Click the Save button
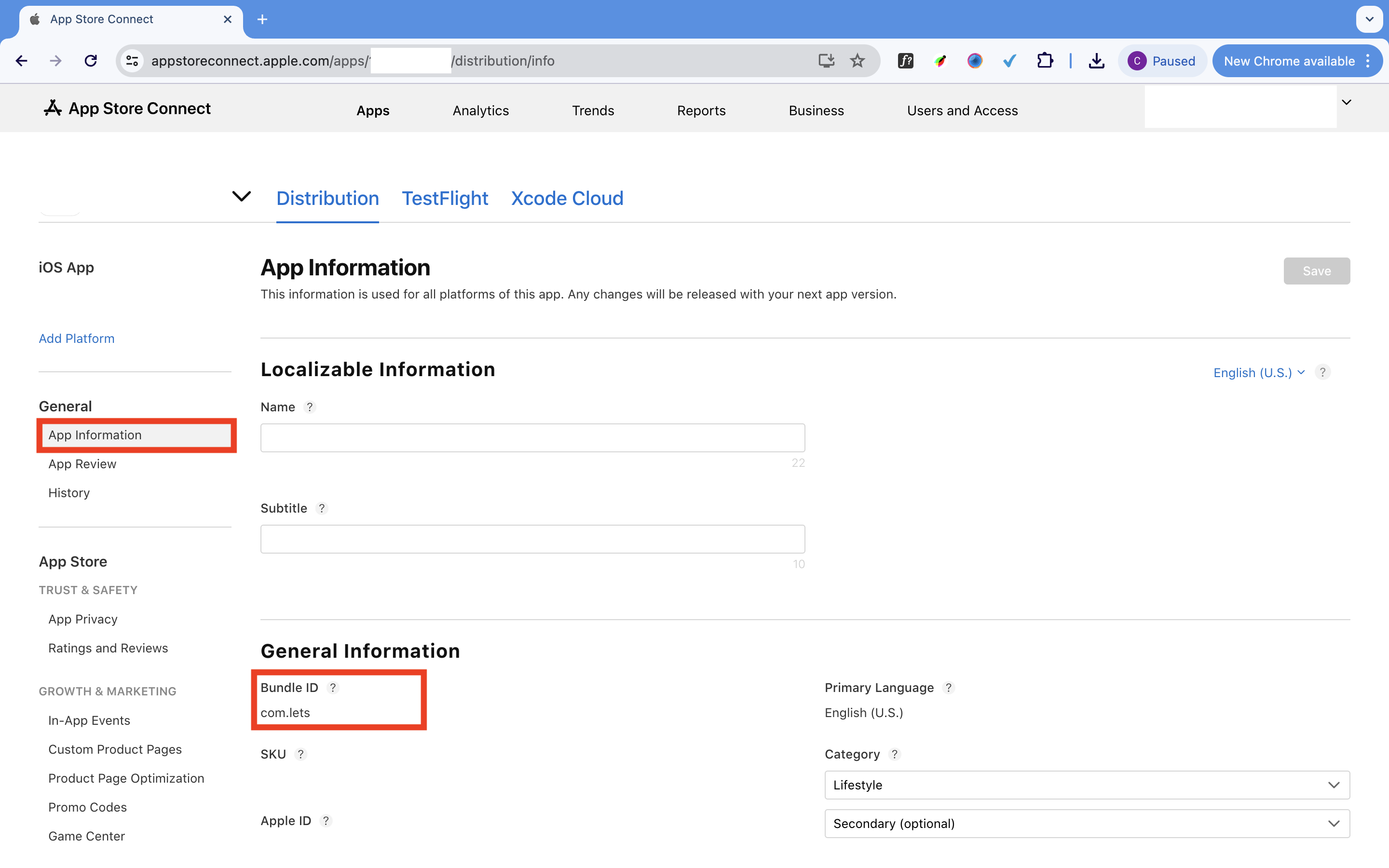1389x868 pixels. [x=1317, y=271]
